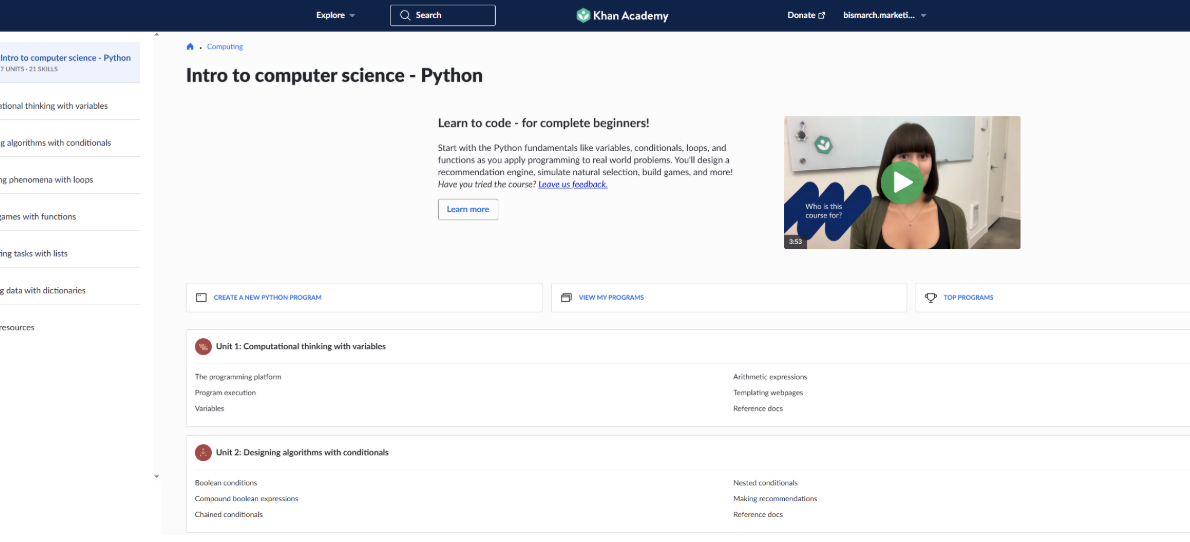Open sidebar unit 'data with dictionaries'
1190x542 pixels.
tap(44, 291)
